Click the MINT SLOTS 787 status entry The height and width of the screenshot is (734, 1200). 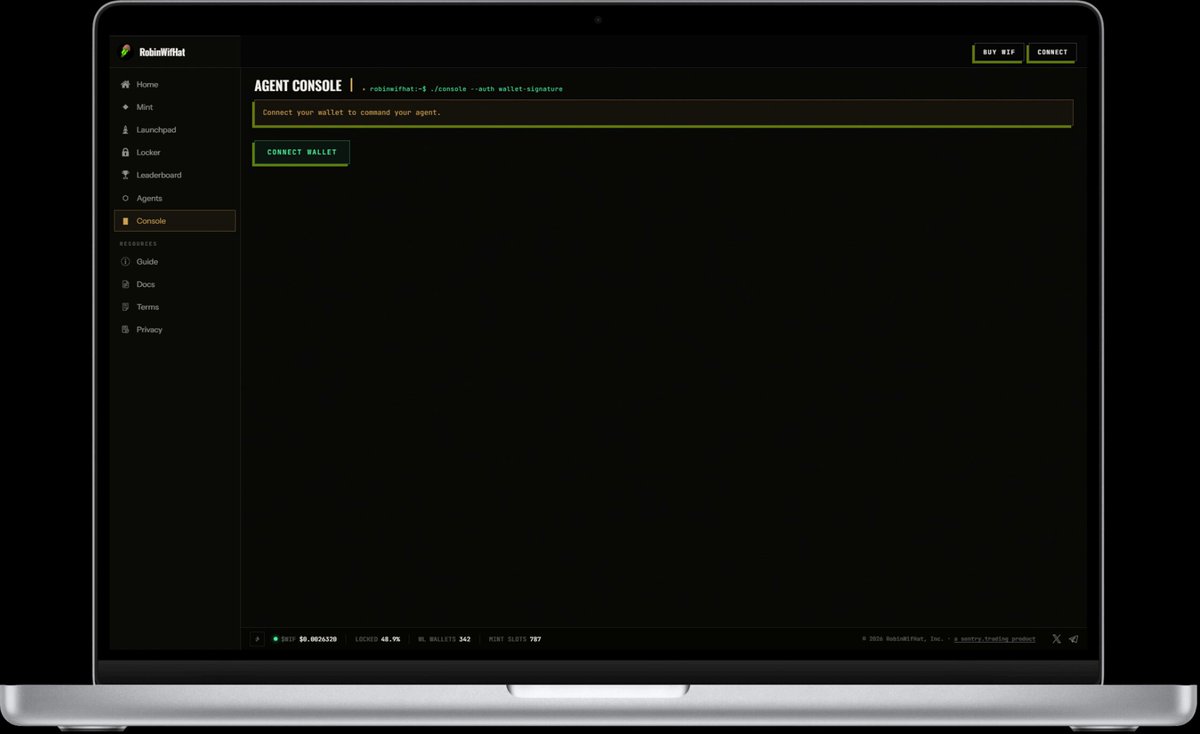click(515, 639)
